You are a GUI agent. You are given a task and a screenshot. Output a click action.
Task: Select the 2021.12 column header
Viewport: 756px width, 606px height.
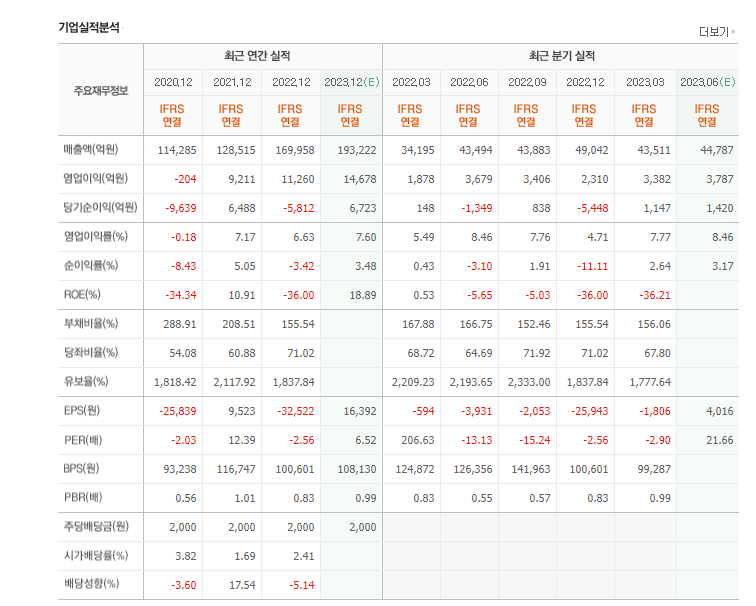pos(232,82)
